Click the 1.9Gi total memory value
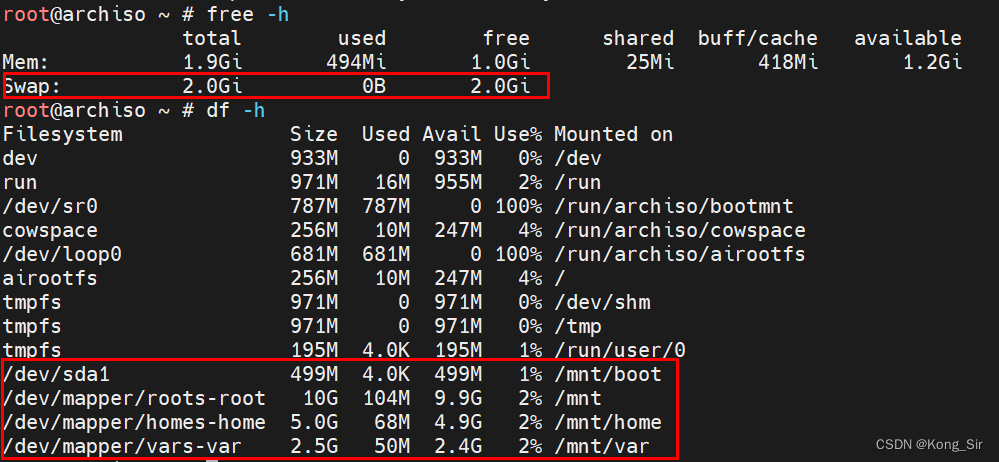 [212, 62]
